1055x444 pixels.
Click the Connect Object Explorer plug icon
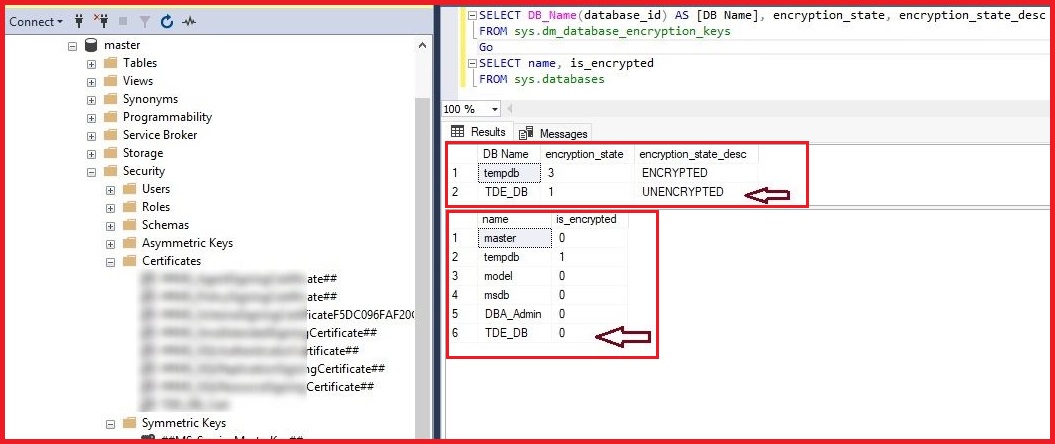point(79,22)
